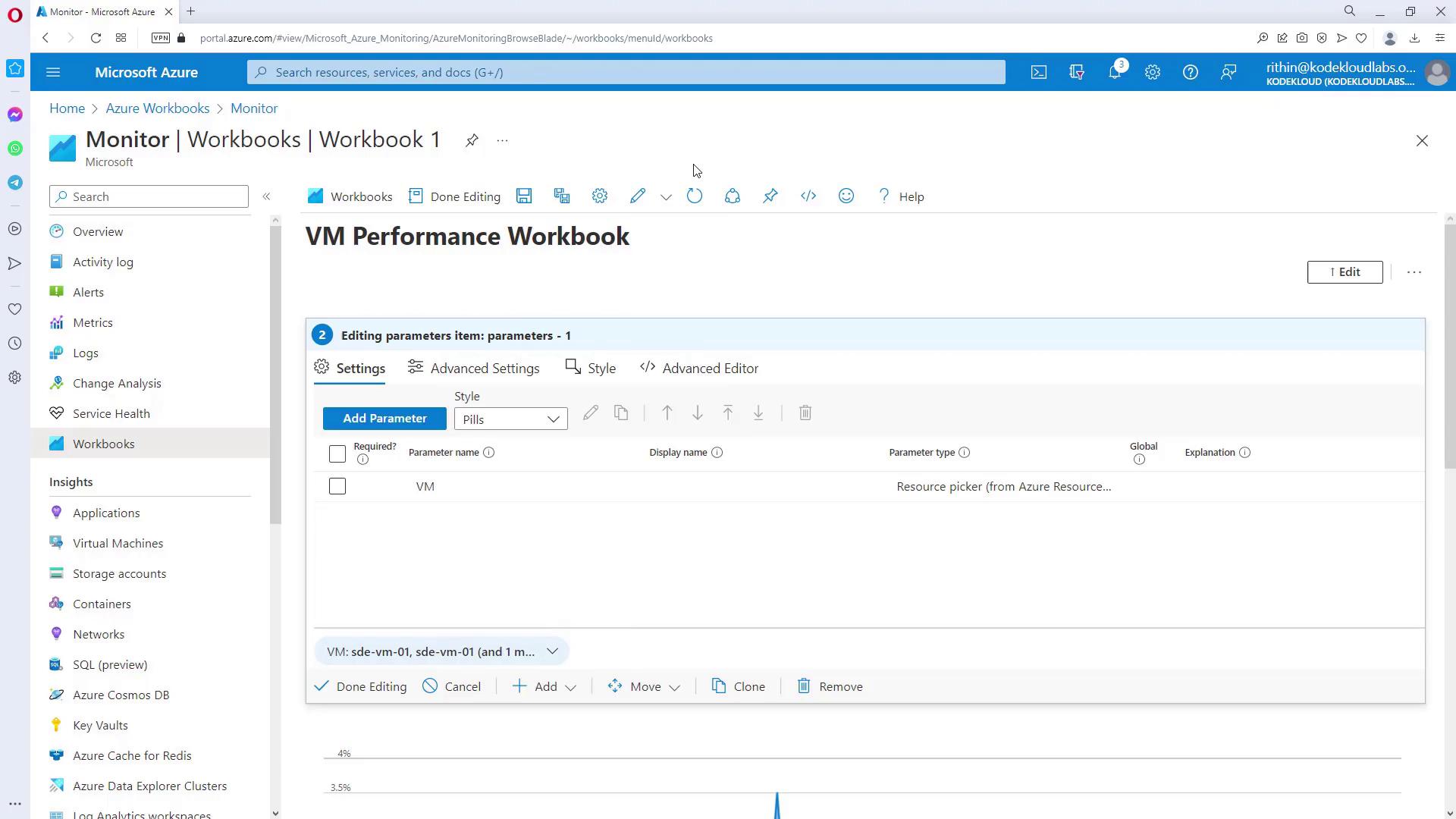Check the VM parameter row checkbox
The width and height of the screenshot is (1456, 819).
[337, 487]
